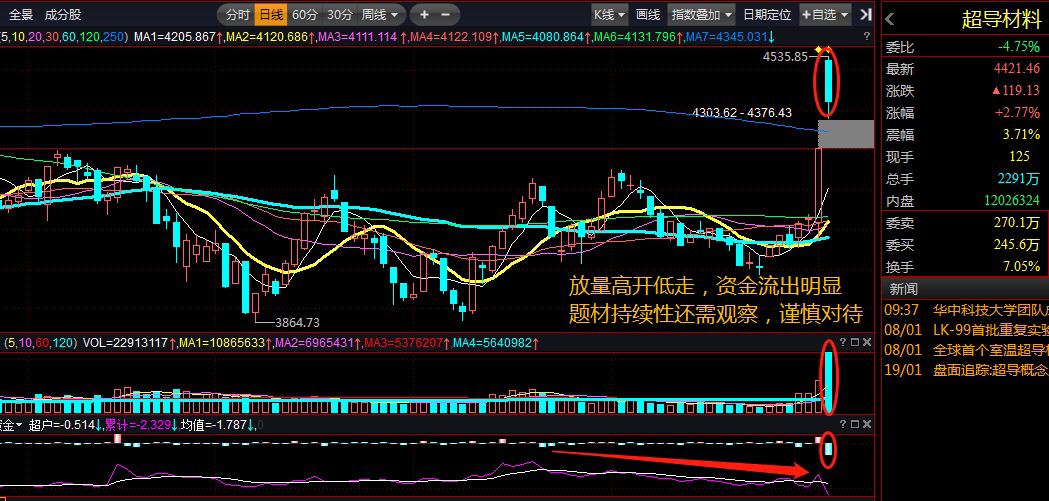
Task: Open the 日期定位 date locator
Action: pyautogui.click(x=767, y=14)
